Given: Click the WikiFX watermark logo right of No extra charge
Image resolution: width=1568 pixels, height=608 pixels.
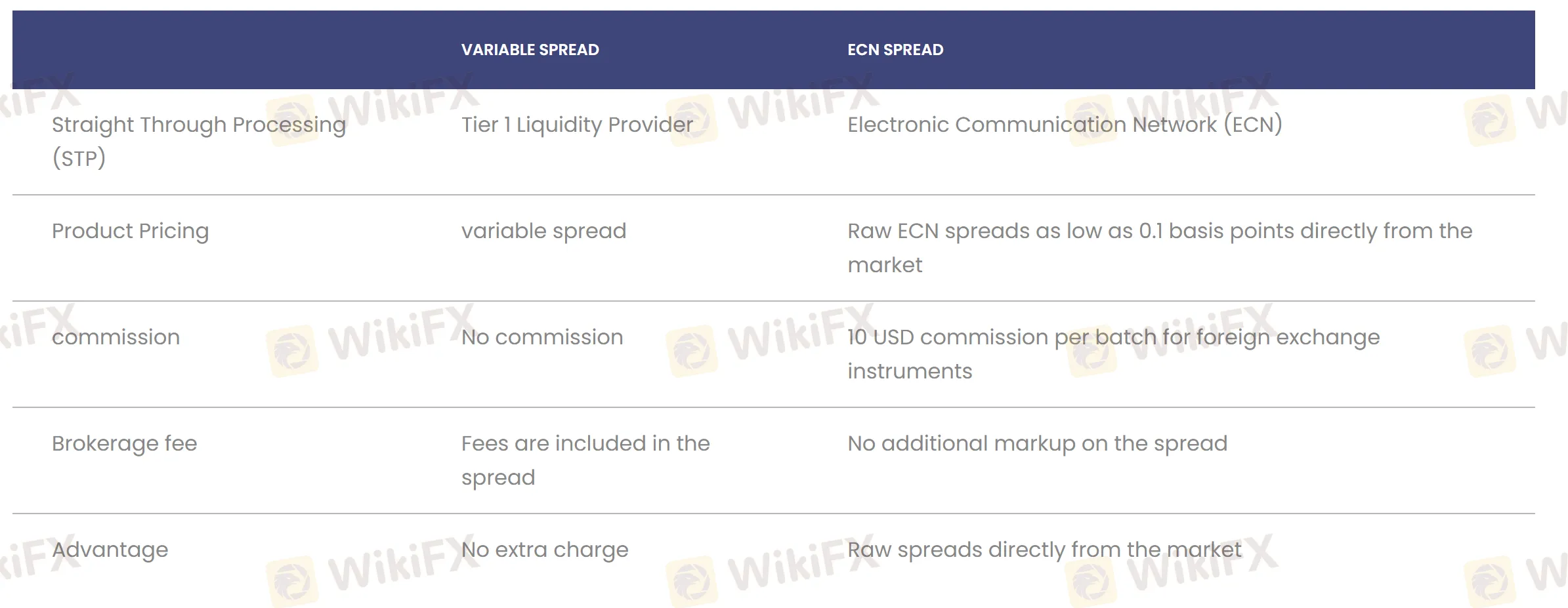Looking at the screenshot, I should pyautogui.click(x=692, y=581).
